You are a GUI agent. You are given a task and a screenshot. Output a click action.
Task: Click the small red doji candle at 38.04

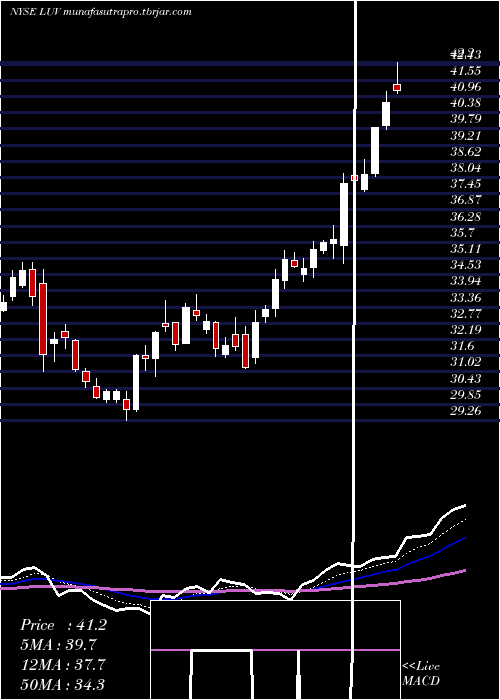point(354,178)
